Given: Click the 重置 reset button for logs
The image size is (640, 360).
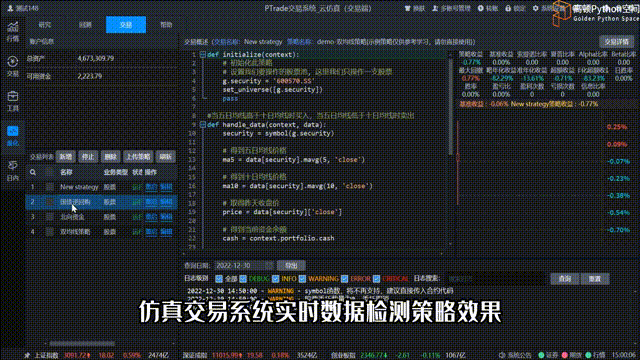Looking at the screenshot, I should (x=595, y=279).
